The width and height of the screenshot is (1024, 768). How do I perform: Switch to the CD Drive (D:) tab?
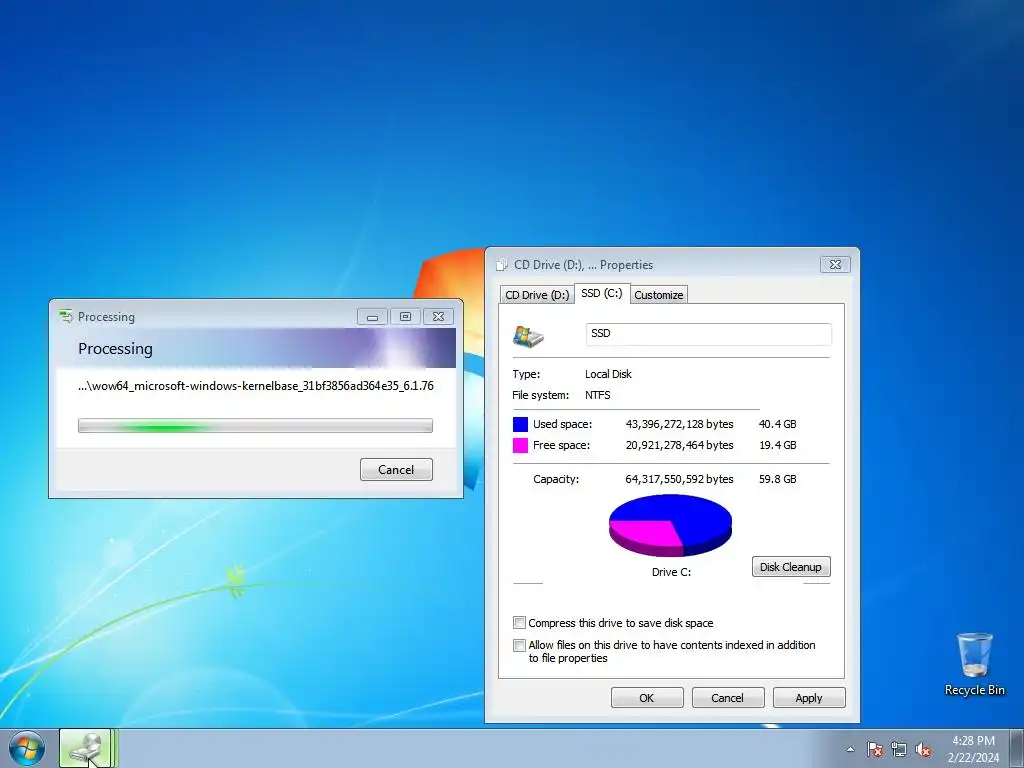tap(537, 295)
